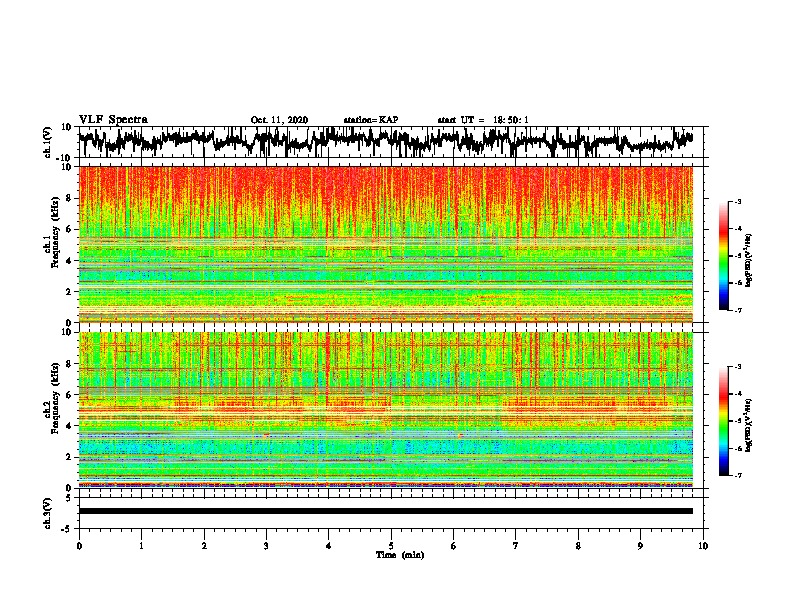Image resolution: width=792 pixels, height=612 pixels.
Task: Click the upper color scale bar beside ch.1
Action: [723, 256]
